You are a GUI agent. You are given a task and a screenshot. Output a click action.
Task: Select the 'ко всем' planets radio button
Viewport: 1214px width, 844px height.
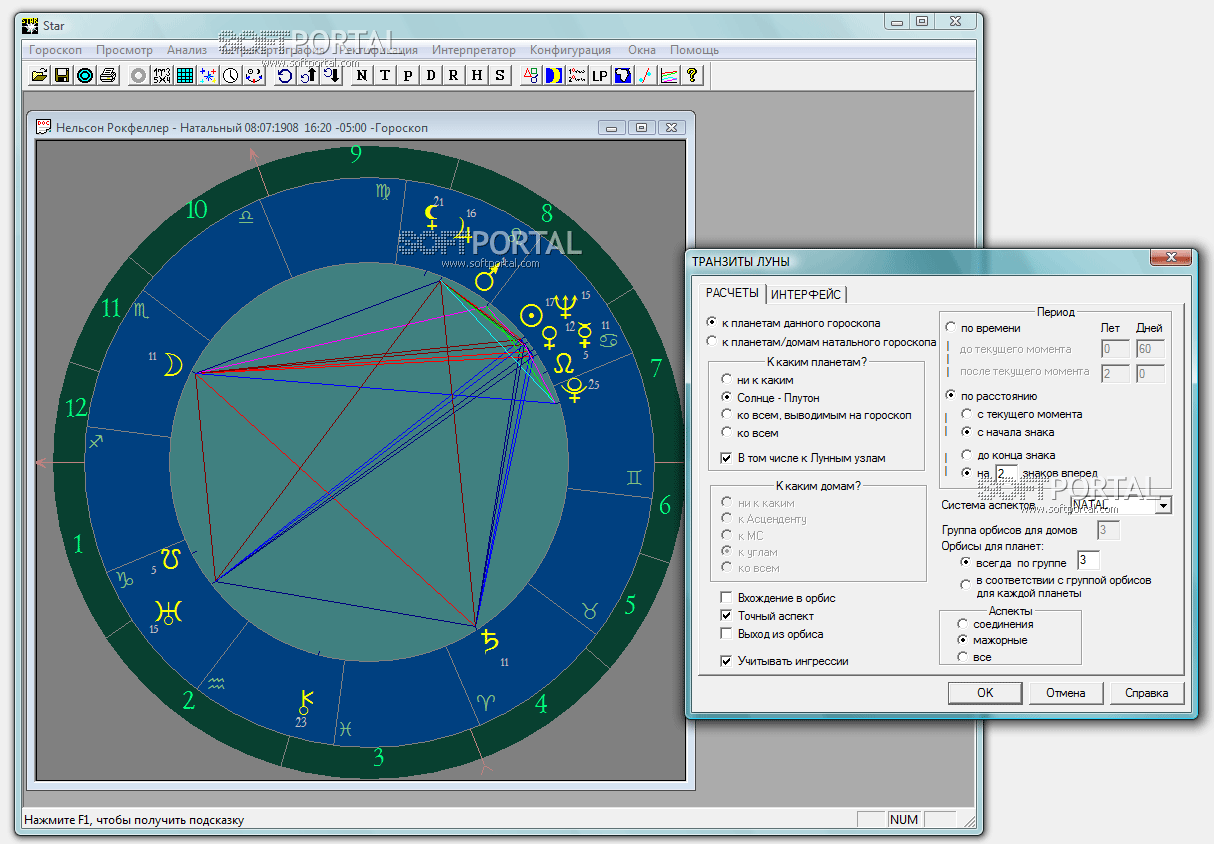click(728, 433)
